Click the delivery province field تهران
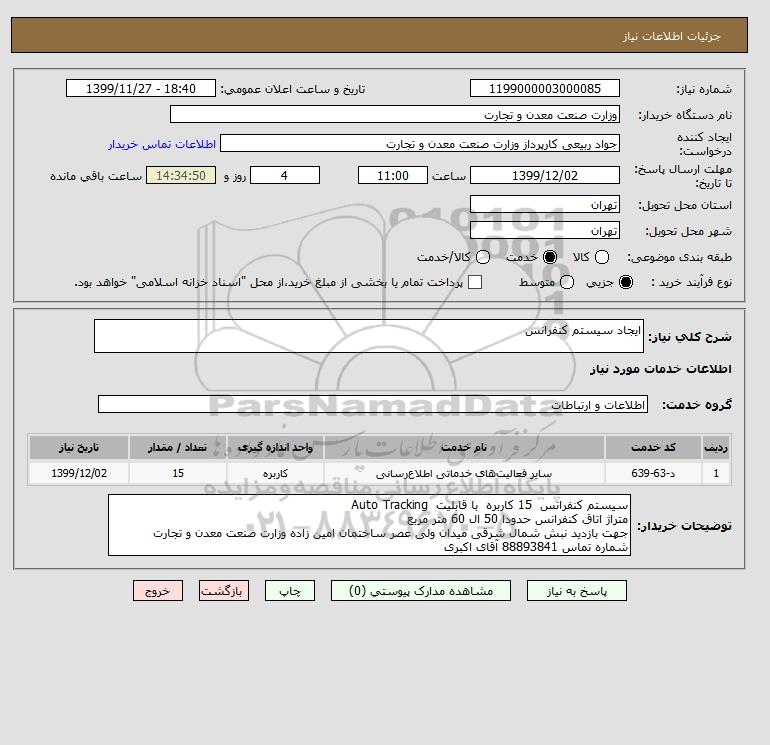The image size is (770, 745). 545,204
